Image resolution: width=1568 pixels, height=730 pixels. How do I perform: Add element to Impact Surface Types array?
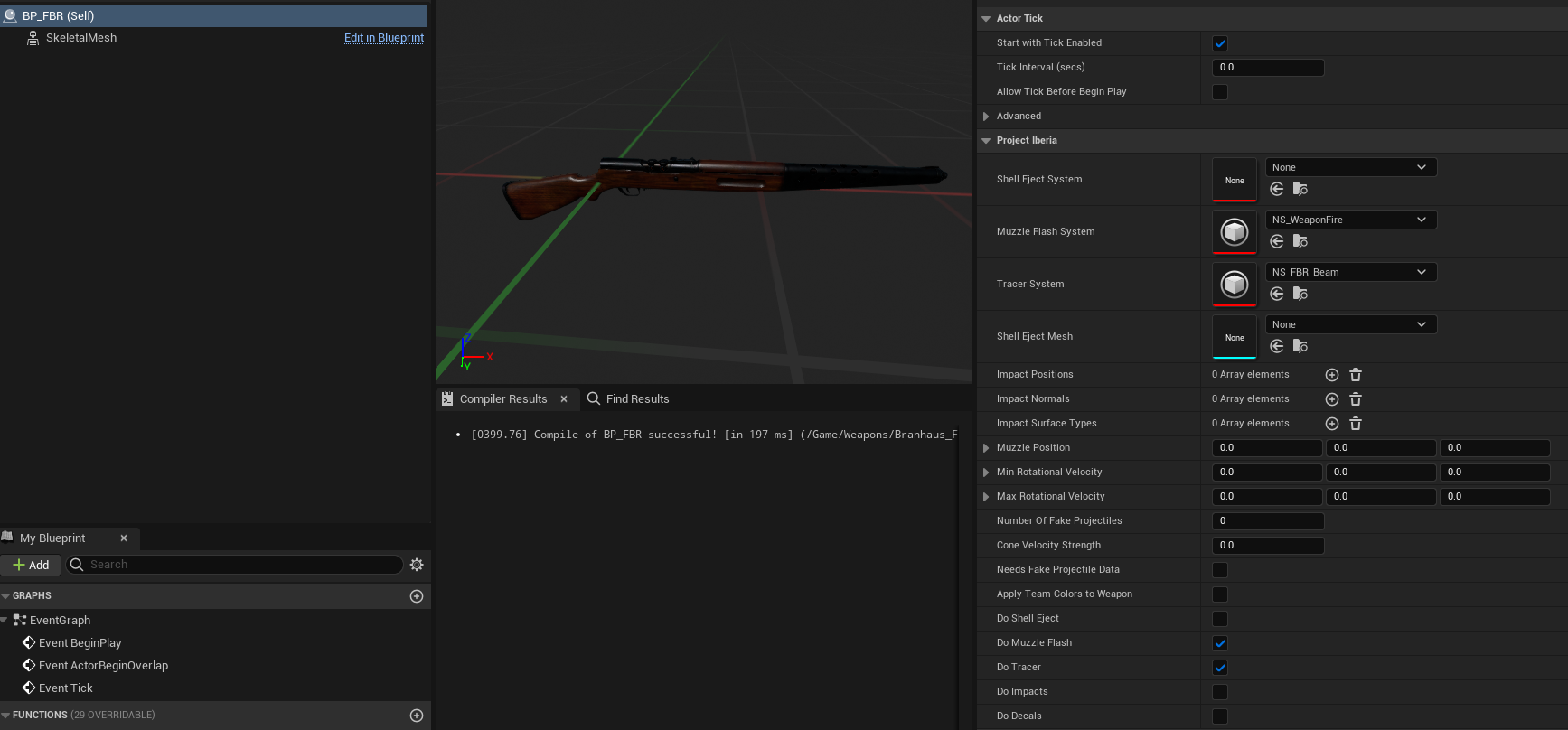[x=1332, y=424]
